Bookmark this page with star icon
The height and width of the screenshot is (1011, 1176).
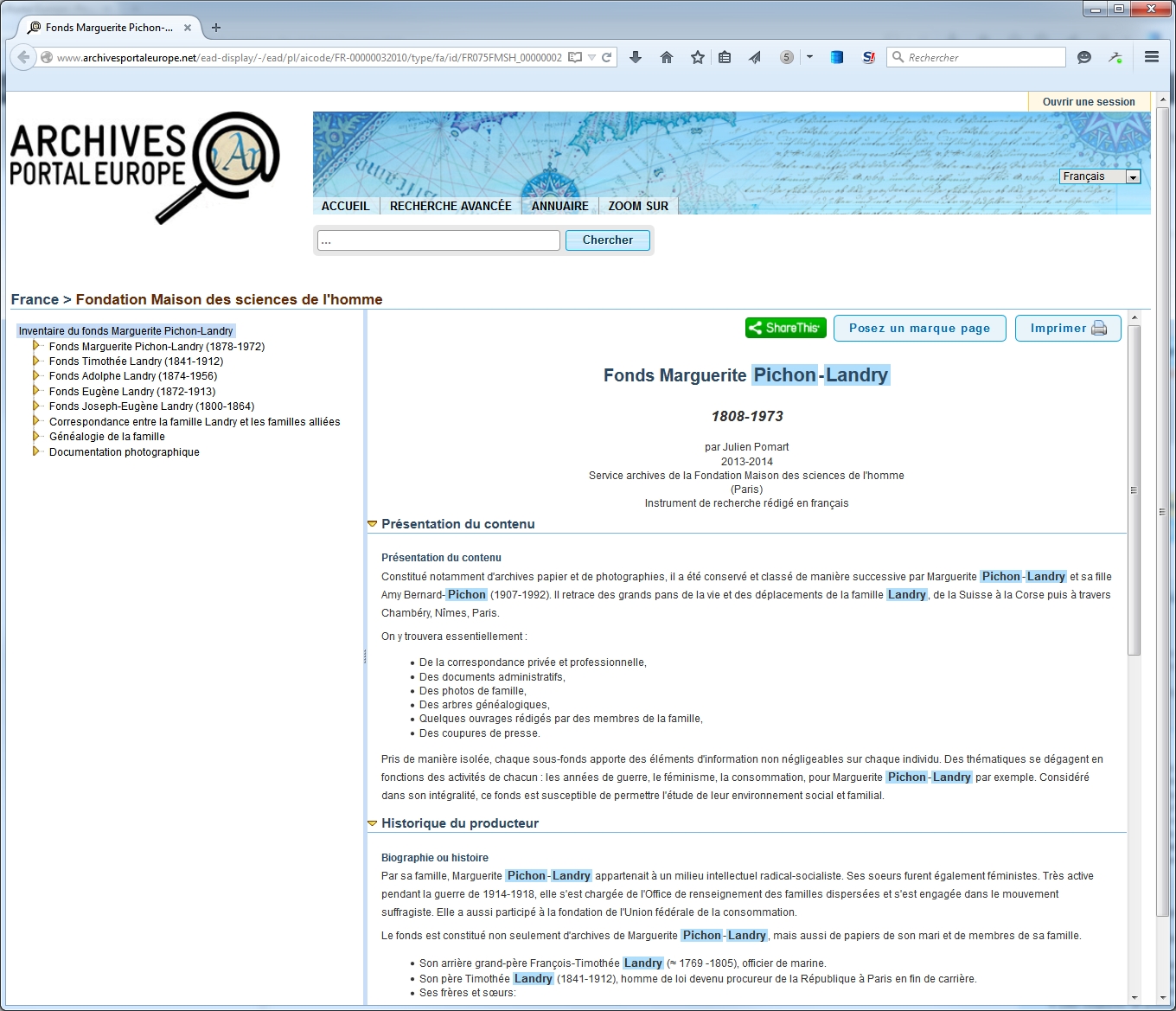698,57
